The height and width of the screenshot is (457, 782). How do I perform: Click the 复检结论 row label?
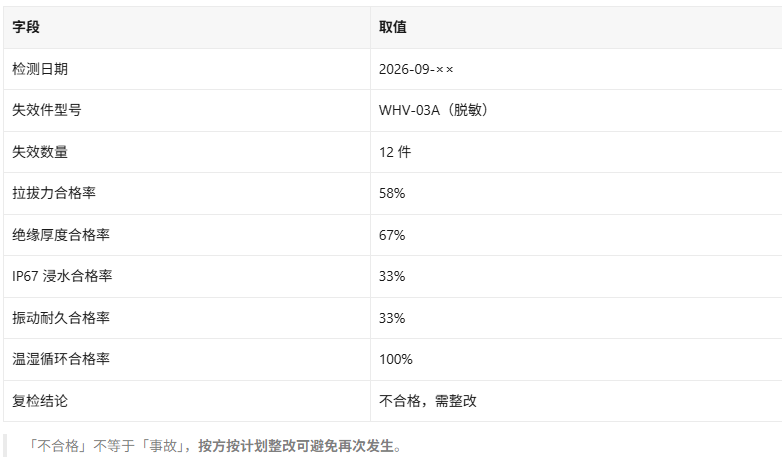[40, 401]
